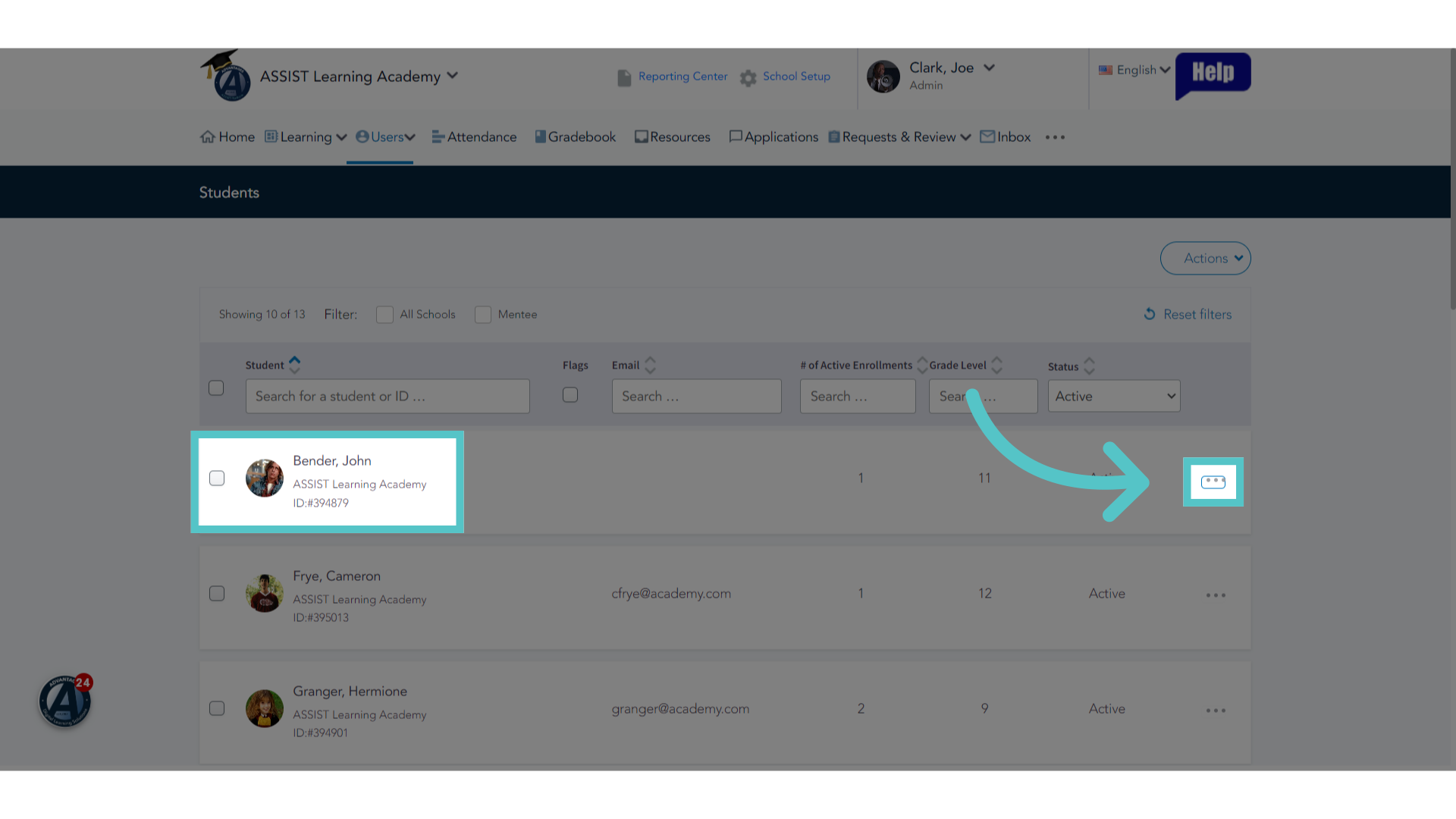Open the three-dot menu for Frye, Cameron
The height and width of the screenshot is (819, 1456).
tap(1216, 595)
